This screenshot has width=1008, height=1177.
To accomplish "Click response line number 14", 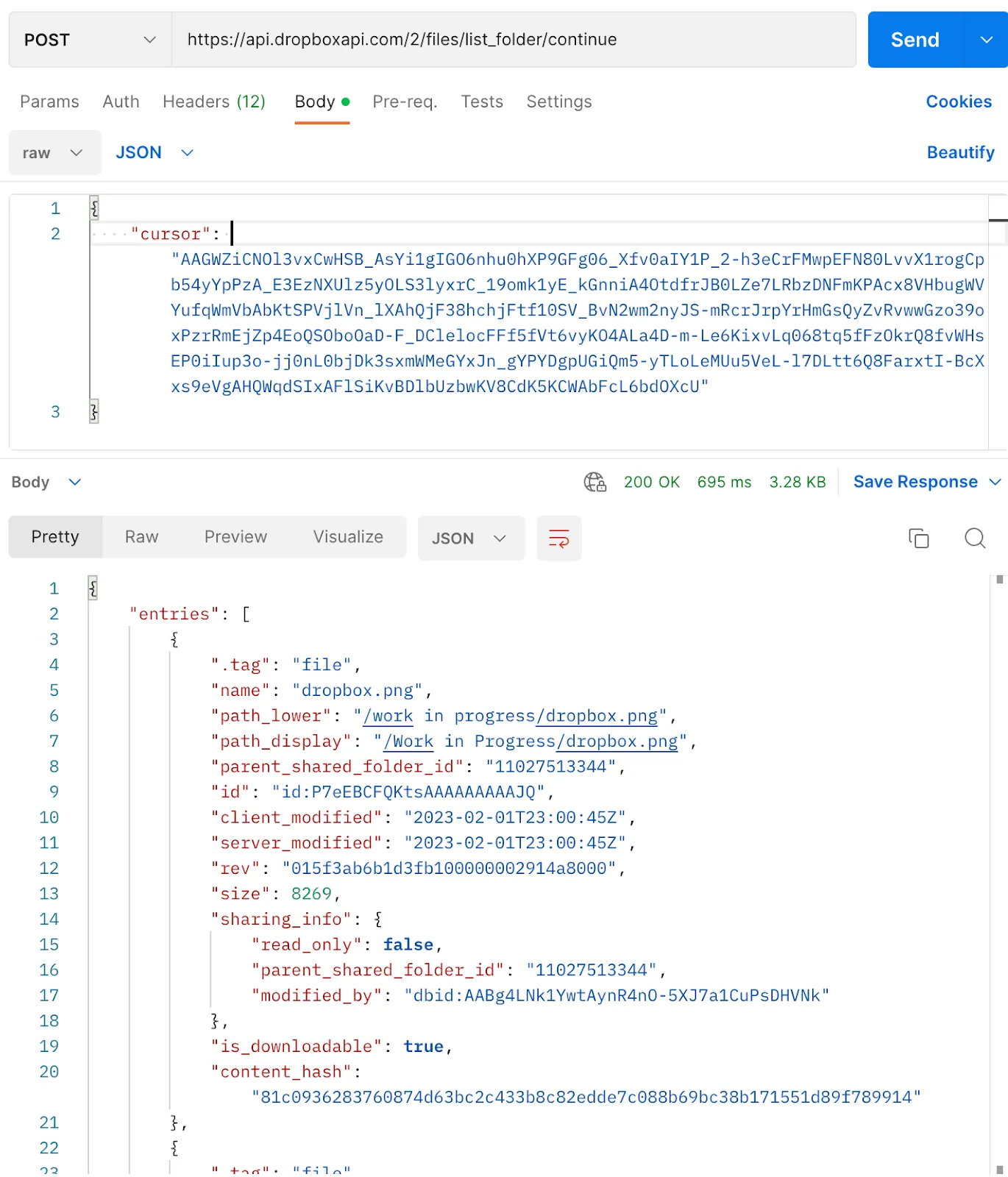I will (x=49, y=920).
